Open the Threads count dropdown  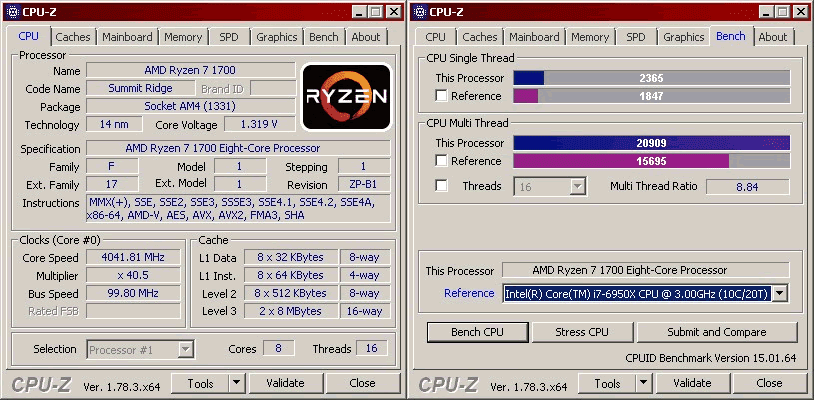[x=577, y=186]
